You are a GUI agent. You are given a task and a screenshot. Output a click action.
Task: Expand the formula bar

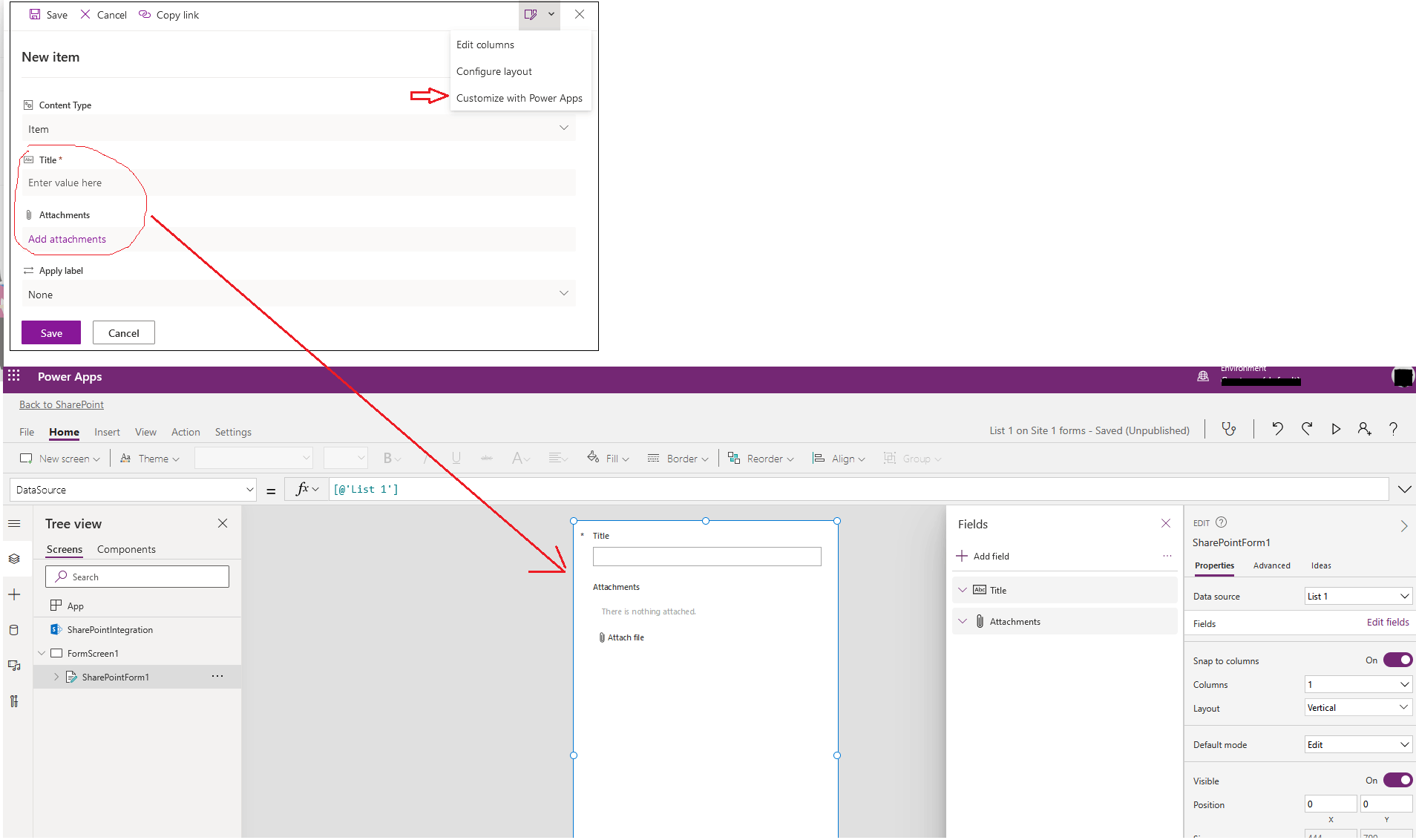(x=1404, y=489)
